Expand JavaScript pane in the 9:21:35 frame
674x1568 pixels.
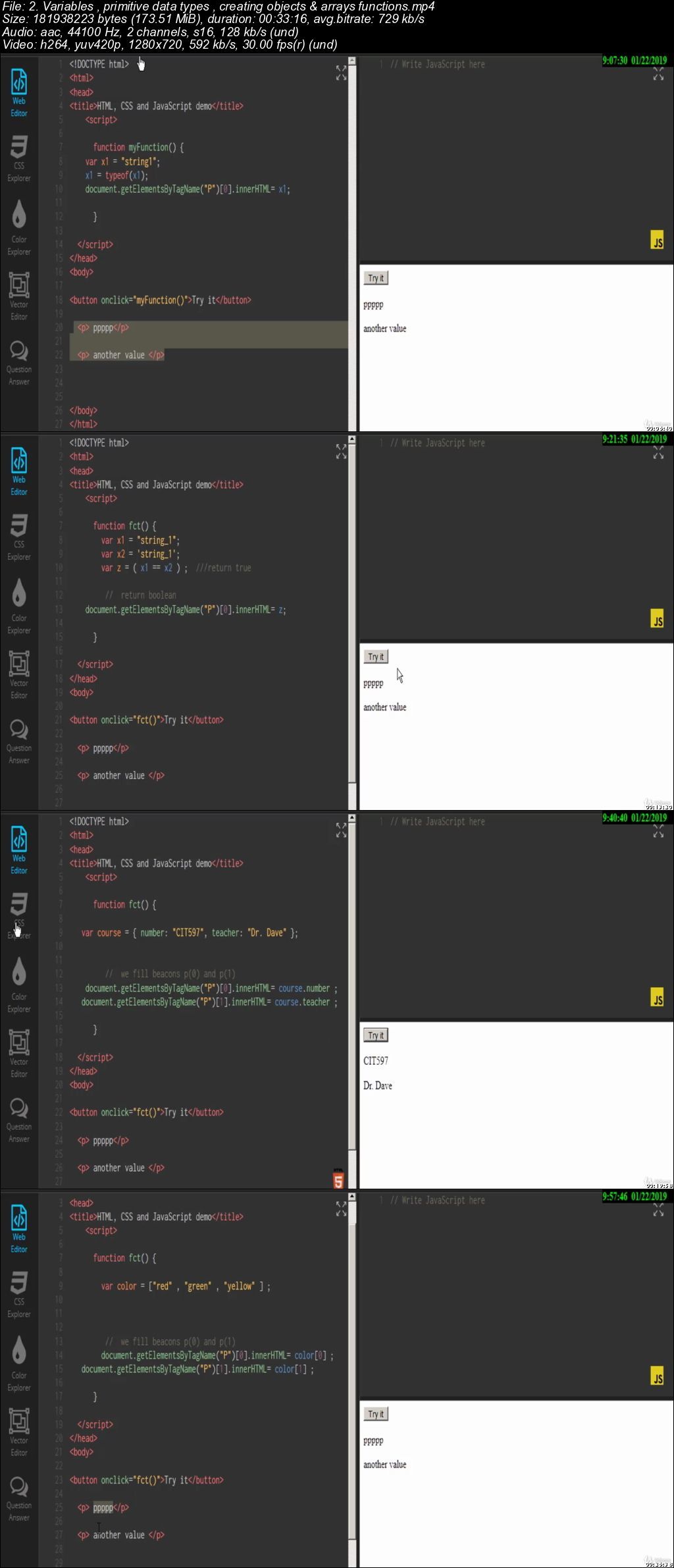(658, 451)
